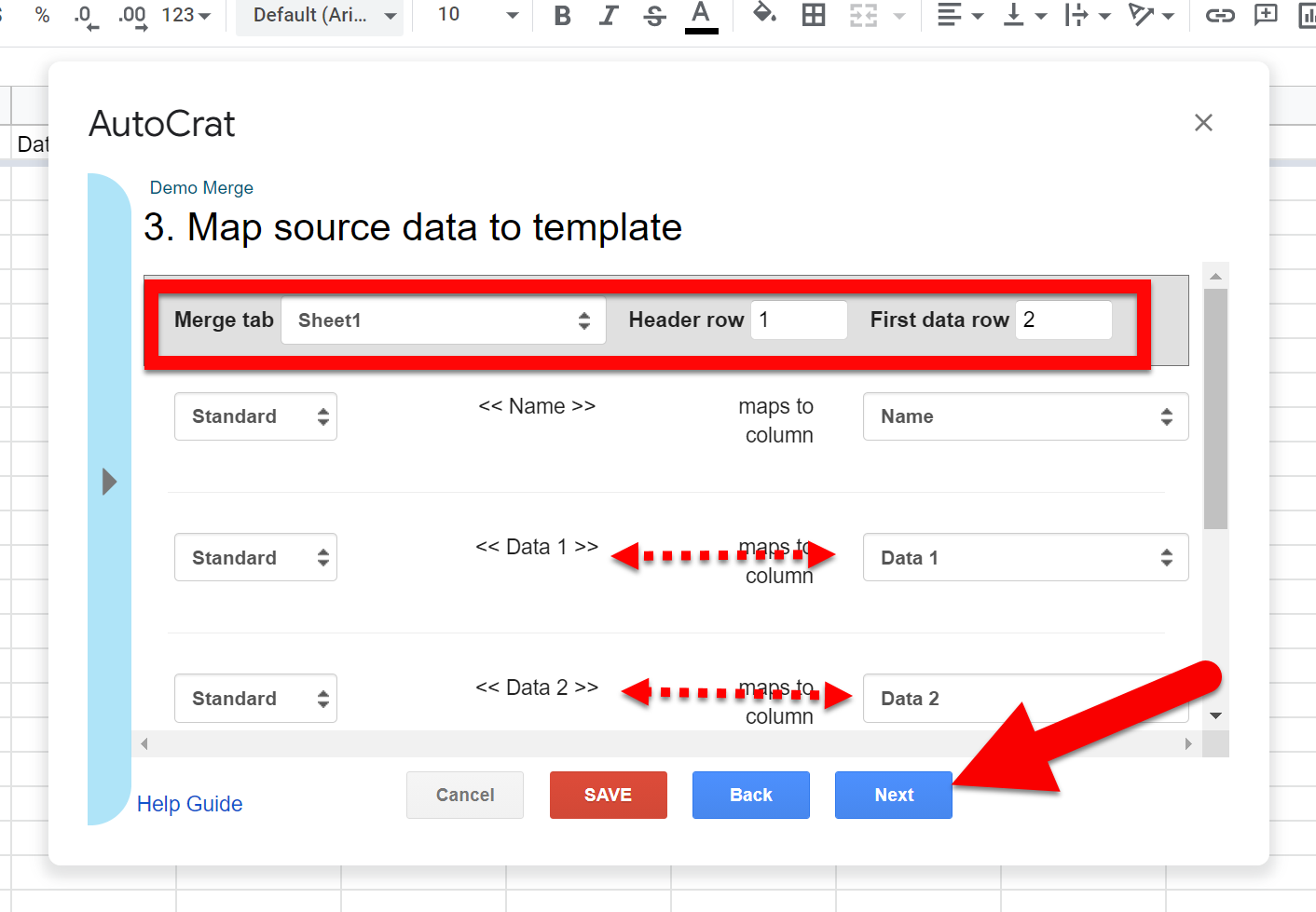Click the Demo Merge job name
Image resolution: width=1316 pixels, height=912 pixels.
point(201,187)
